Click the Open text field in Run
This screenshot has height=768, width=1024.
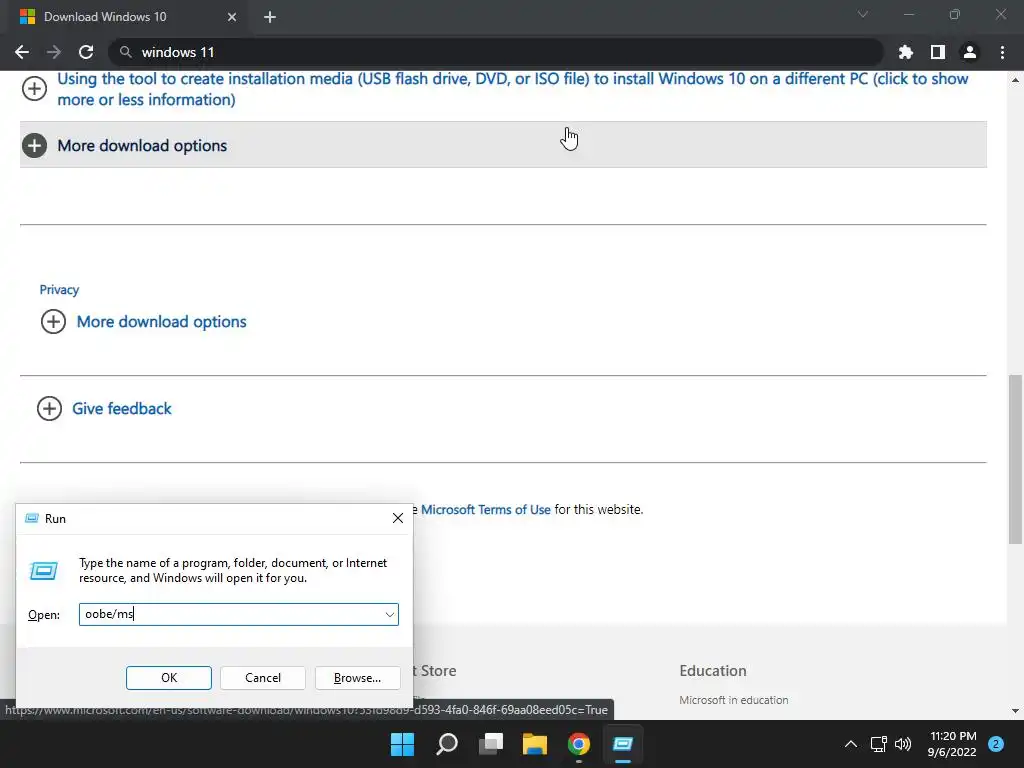click(x=231, y=614)
